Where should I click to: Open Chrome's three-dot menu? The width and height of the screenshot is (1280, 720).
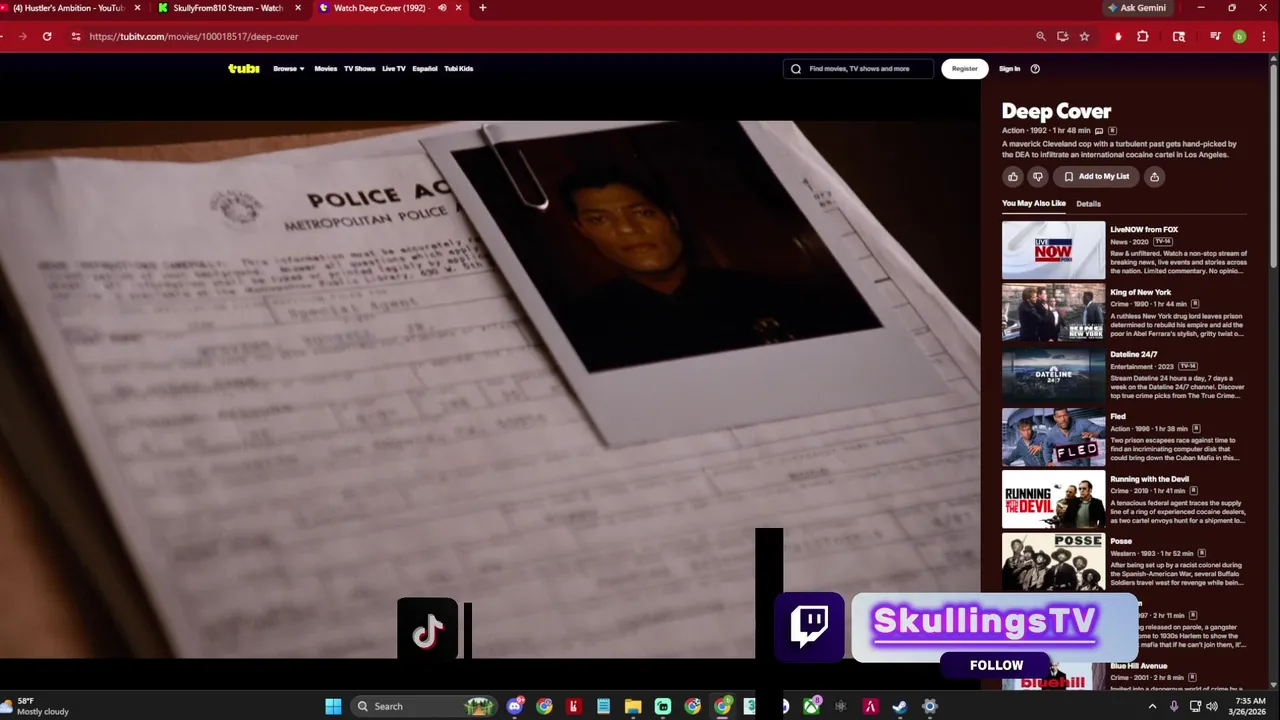click(1263, 36)
